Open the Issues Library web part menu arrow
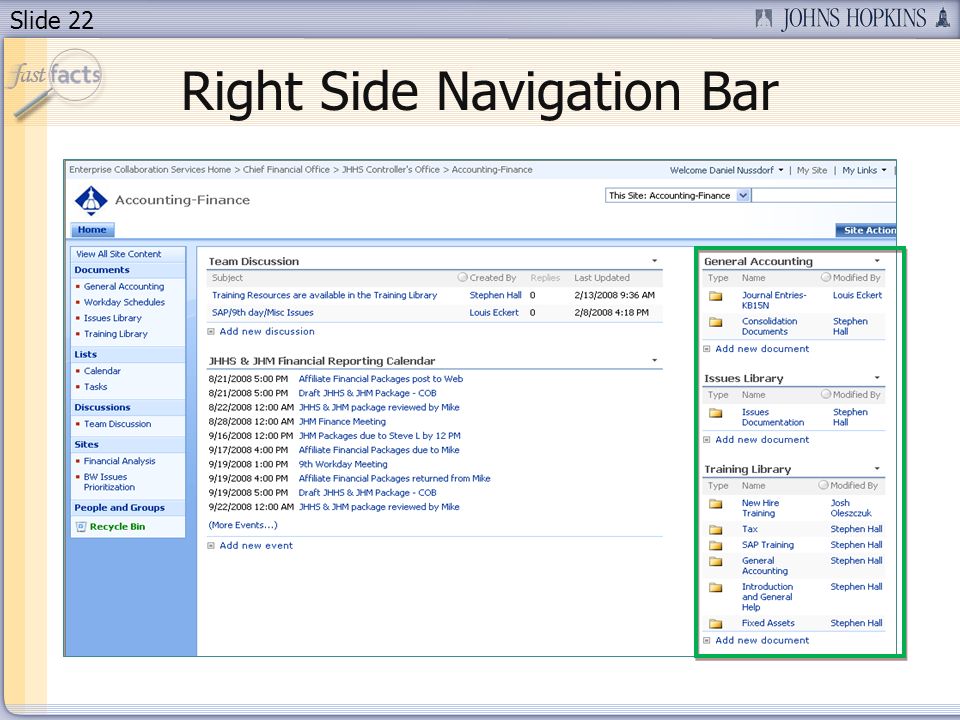 877,378
